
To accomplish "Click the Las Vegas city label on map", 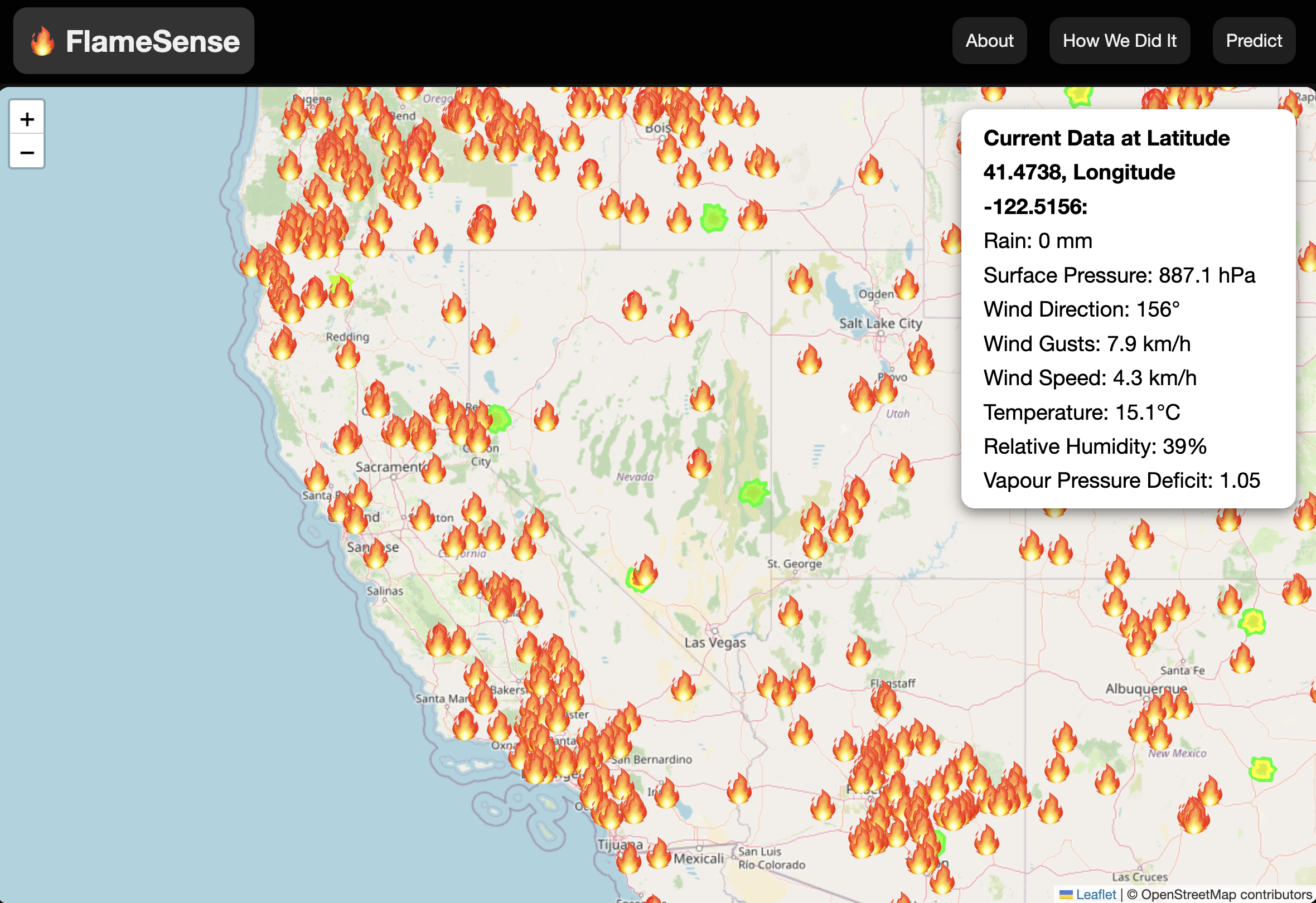I will tap(715, 643).
